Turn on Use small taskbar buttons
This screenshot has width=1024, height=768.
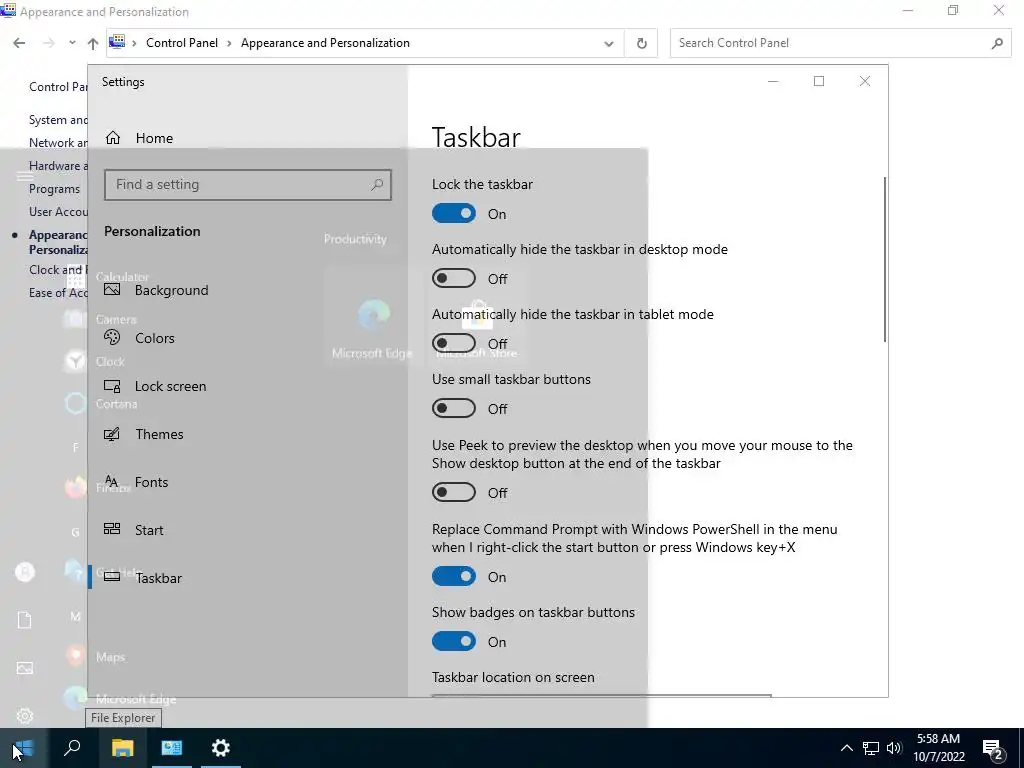pyautogui.click(x=453, y=409)
